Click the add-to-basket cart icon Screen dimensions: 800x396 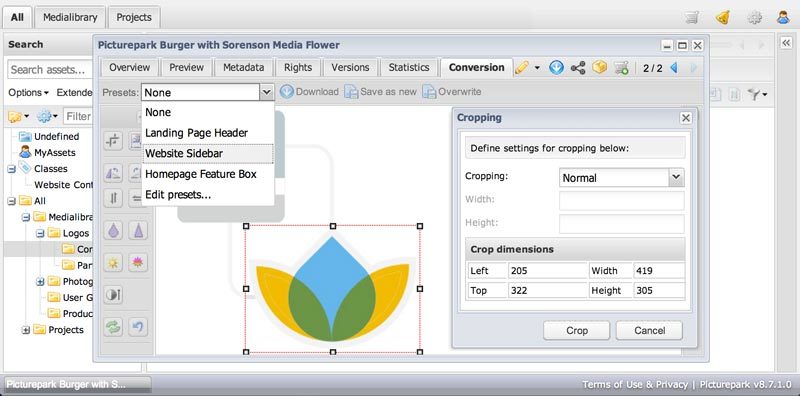[x=621, y=68]
